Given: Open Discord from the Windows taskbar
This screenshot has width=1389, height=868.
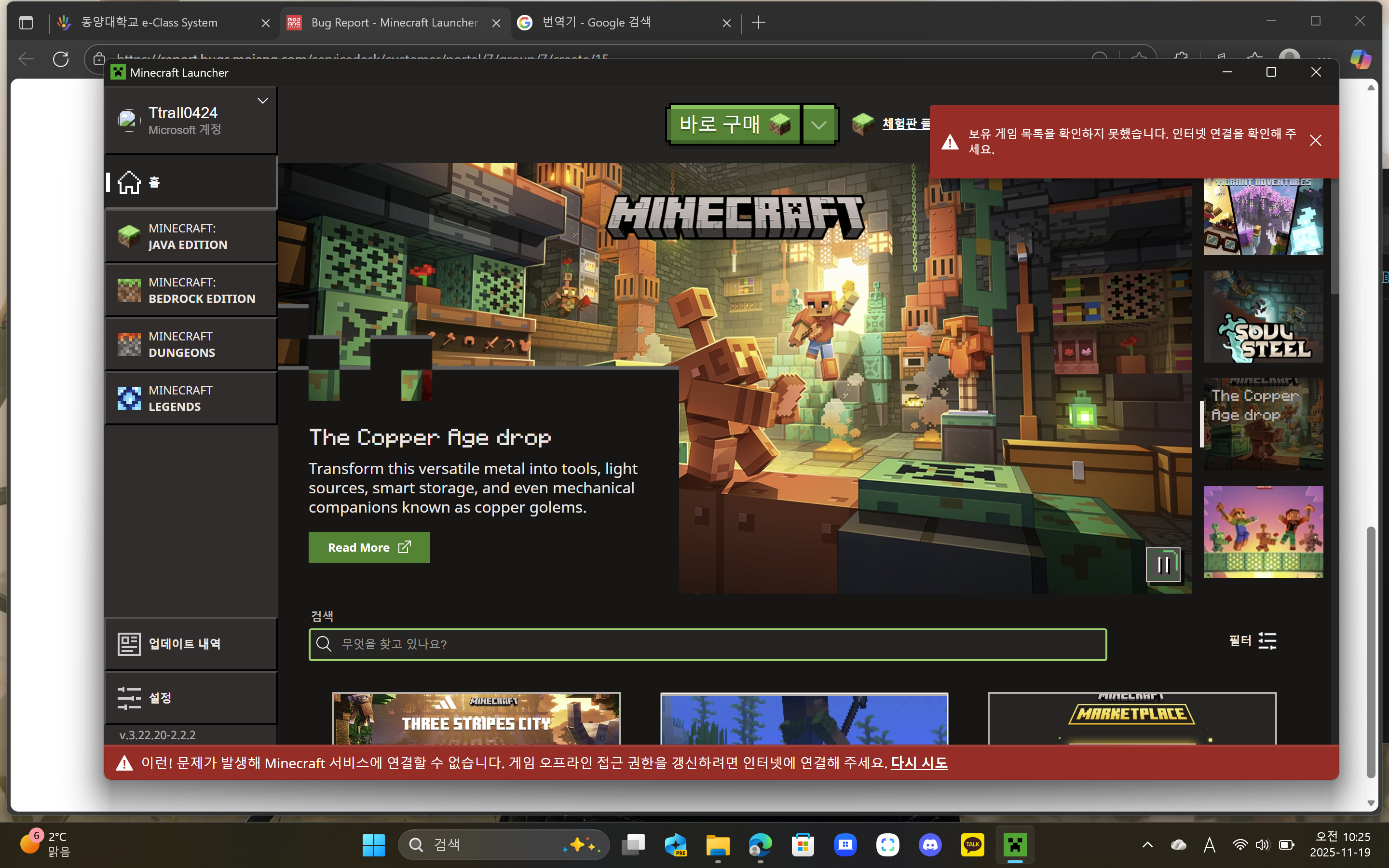Looking at the screenshot, I should pos(930,845).
